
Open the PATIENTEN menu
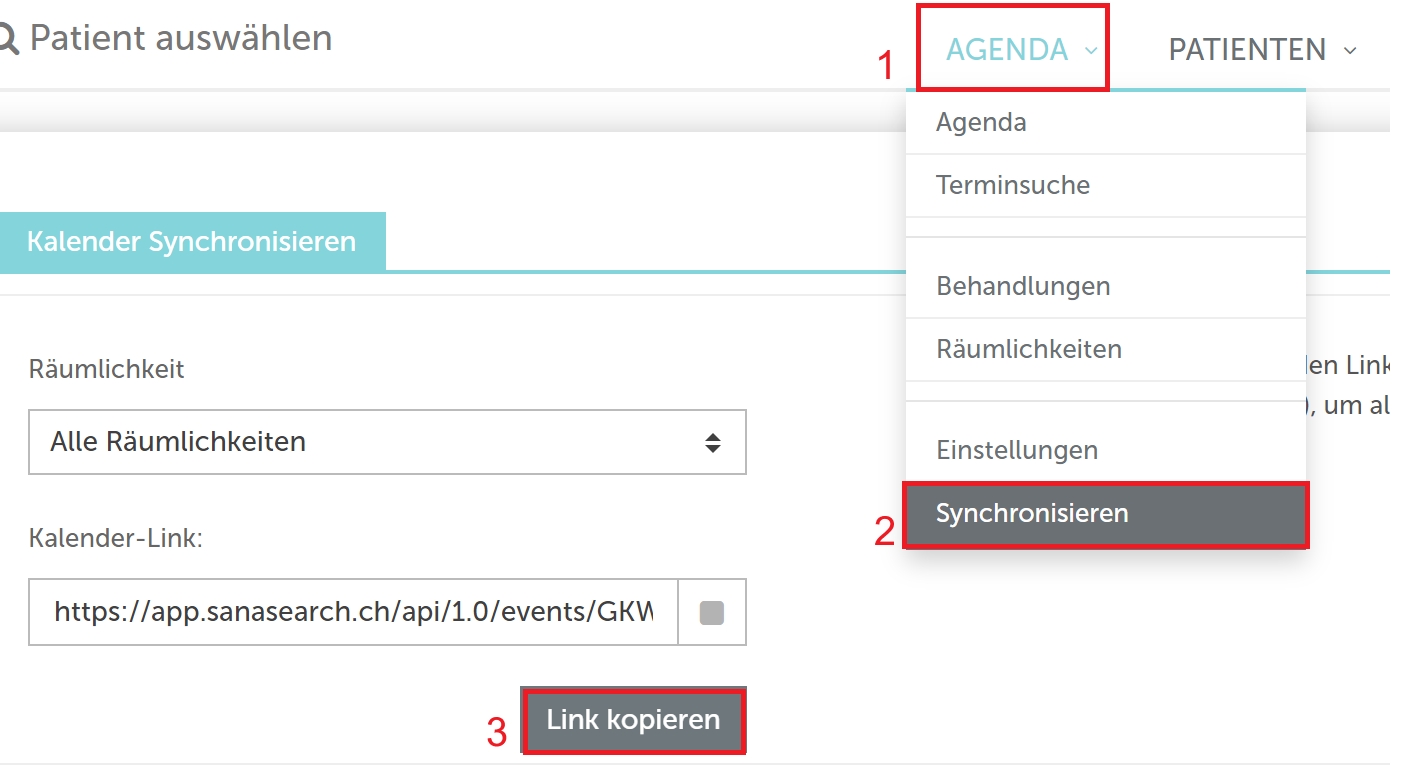point(1262,49)
